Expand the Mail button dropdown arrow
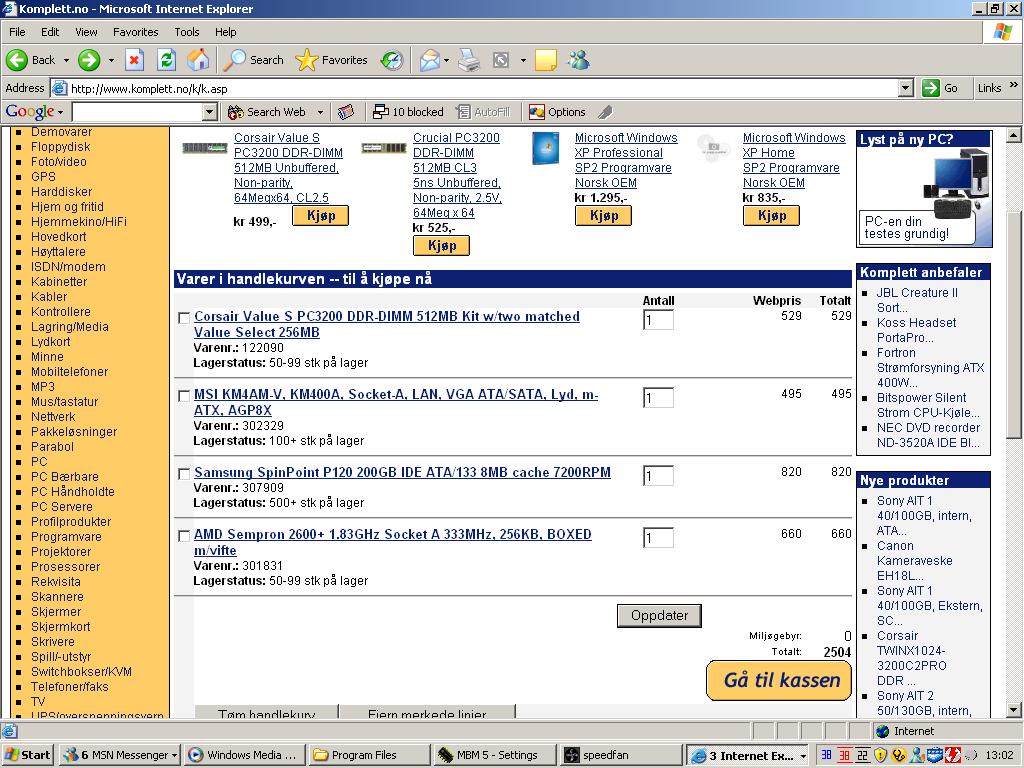 446,60
